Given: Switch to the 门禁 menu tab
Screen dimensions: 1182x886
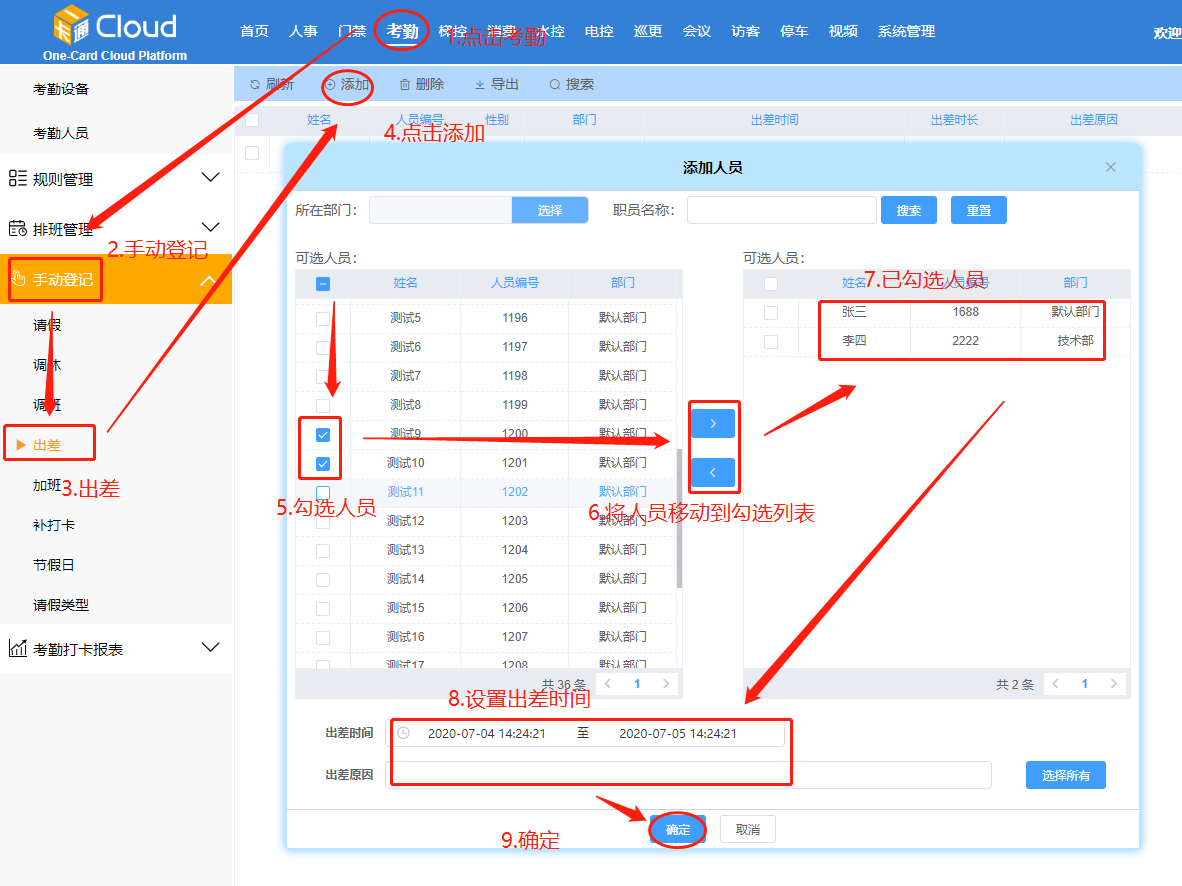Looking at the screenshot, I should (352, 31).
